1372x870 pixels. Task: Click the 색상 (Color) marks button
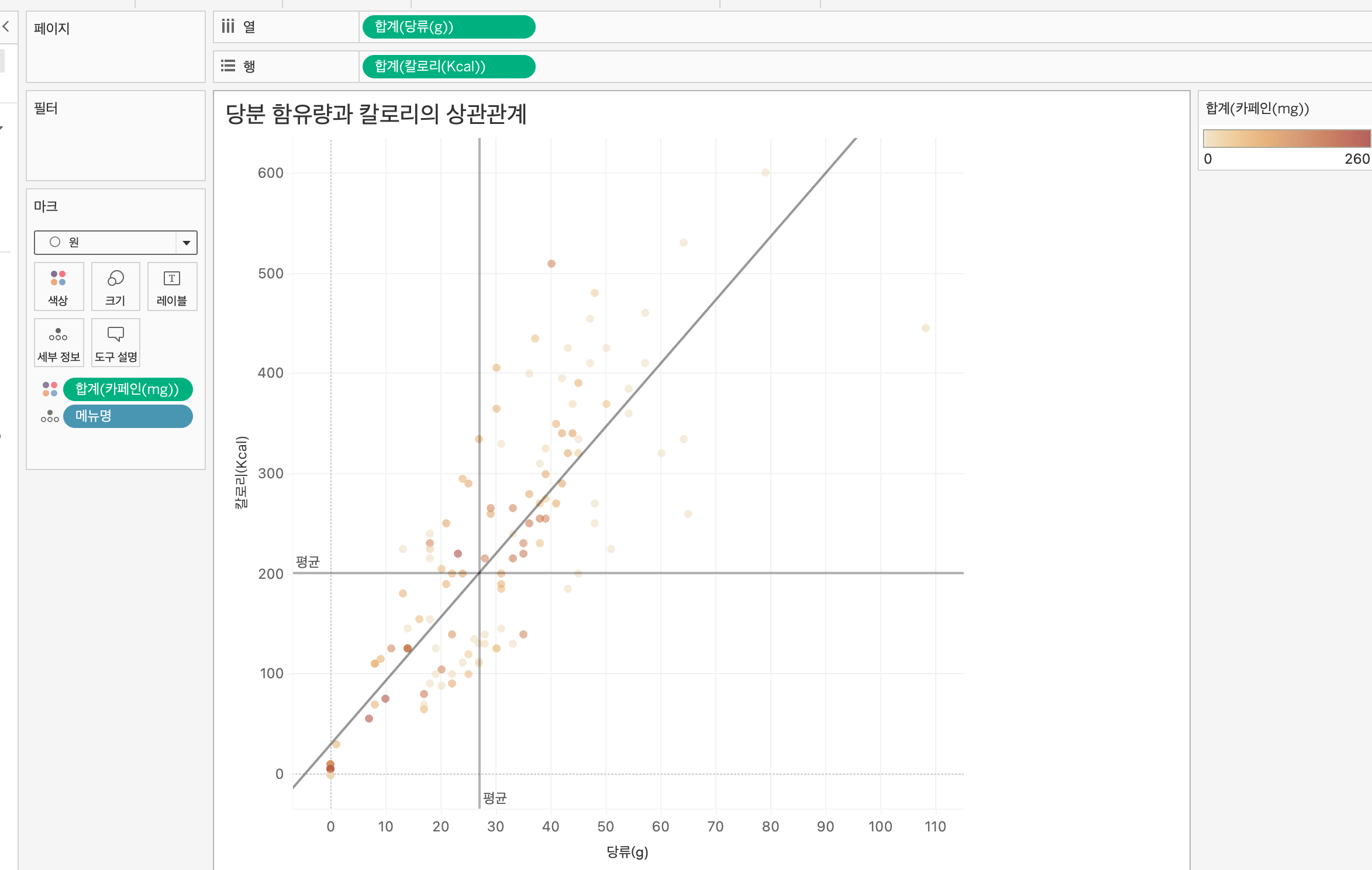tap(58, 286)
